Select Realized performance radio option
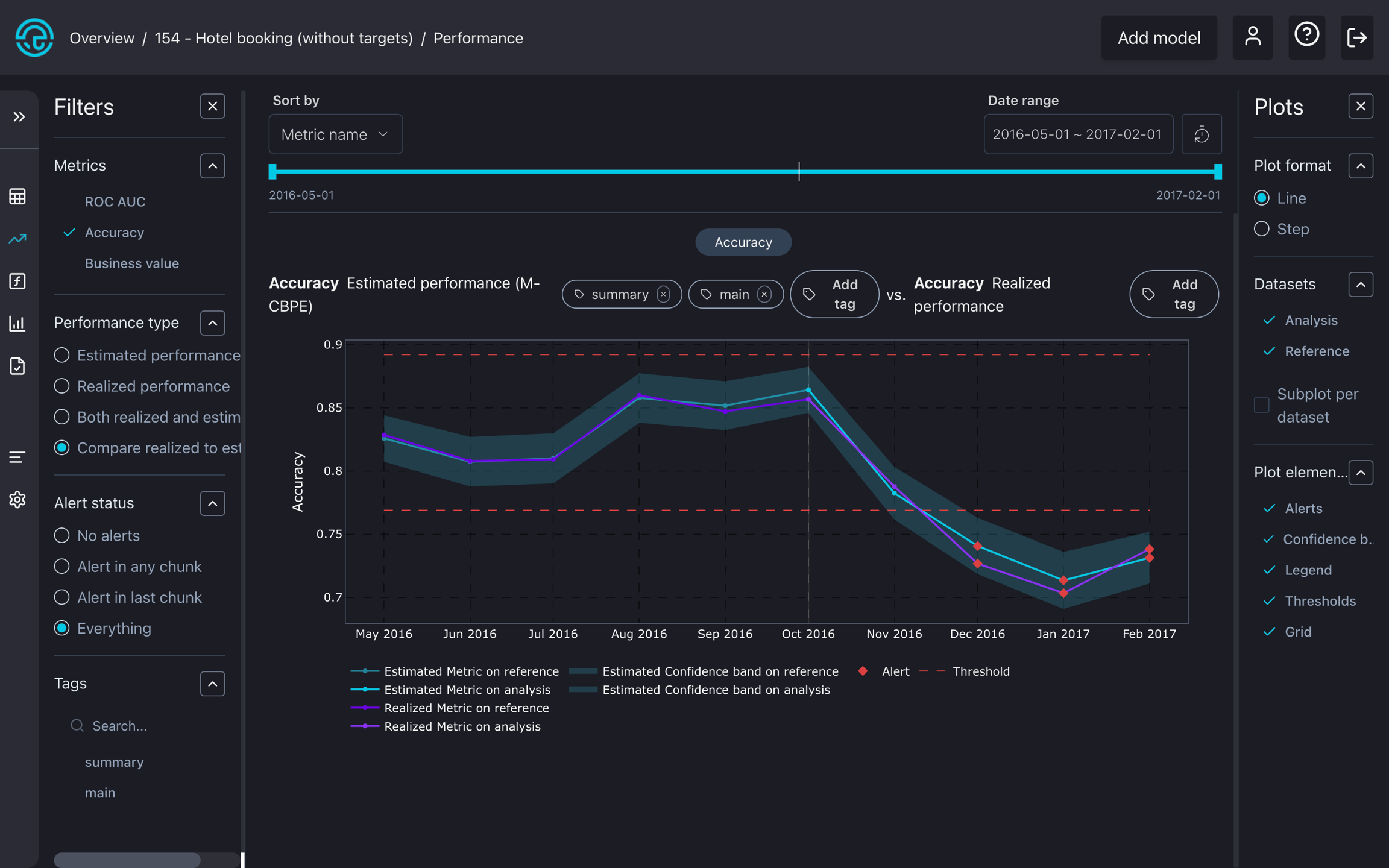This screenshot has width=1389, height=868. tap(61, 386)
